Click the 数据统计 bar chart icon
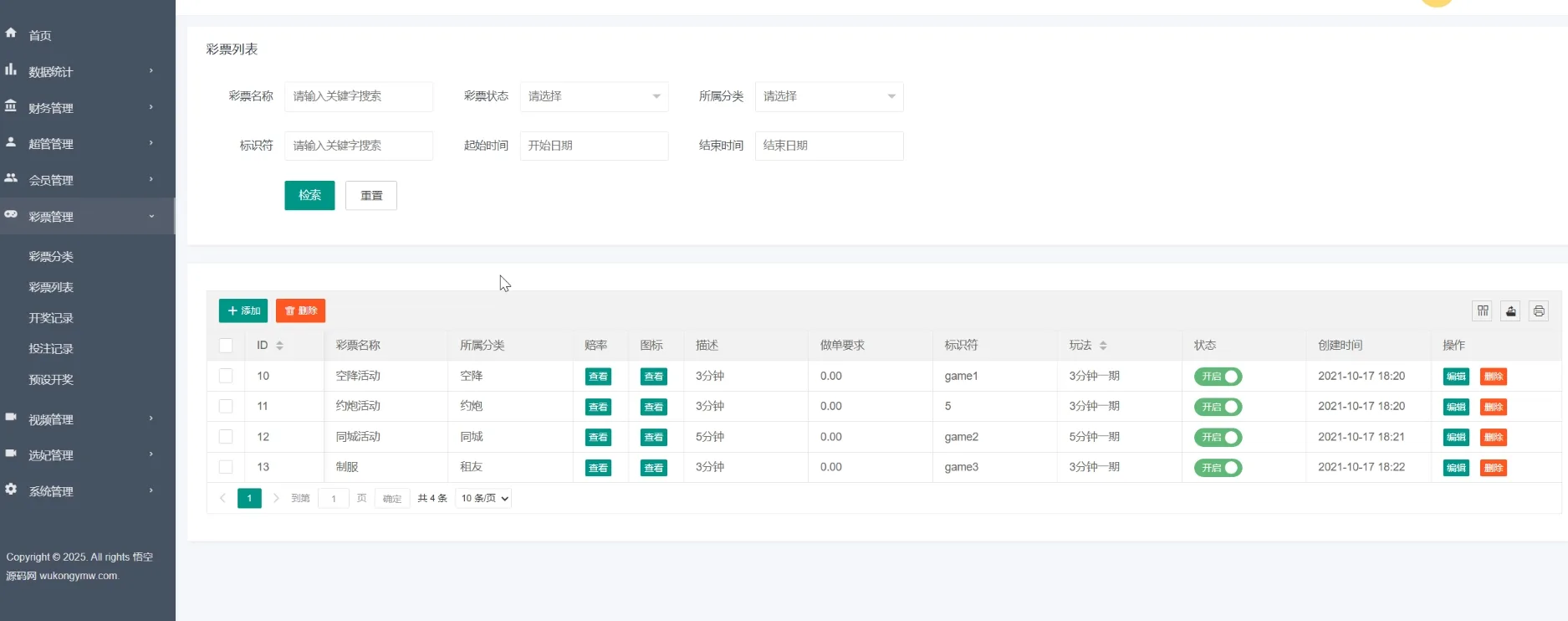The image size is (1568, 621). [x=11, y=70]
